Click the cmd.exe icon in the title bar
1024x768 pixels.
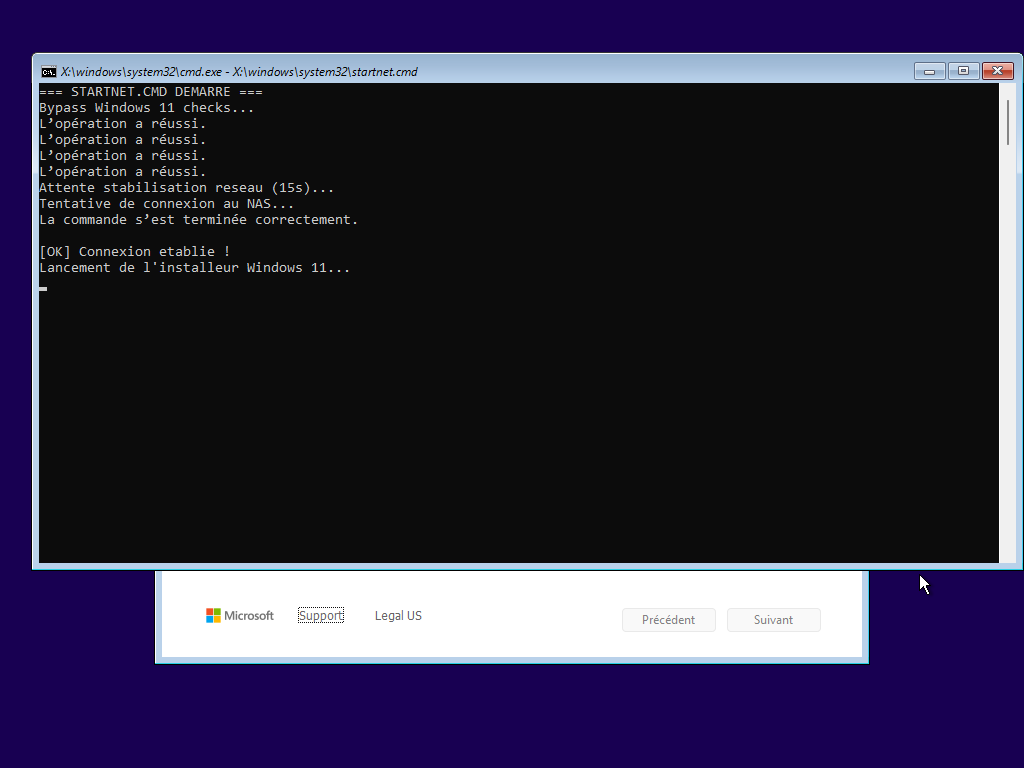48,71
